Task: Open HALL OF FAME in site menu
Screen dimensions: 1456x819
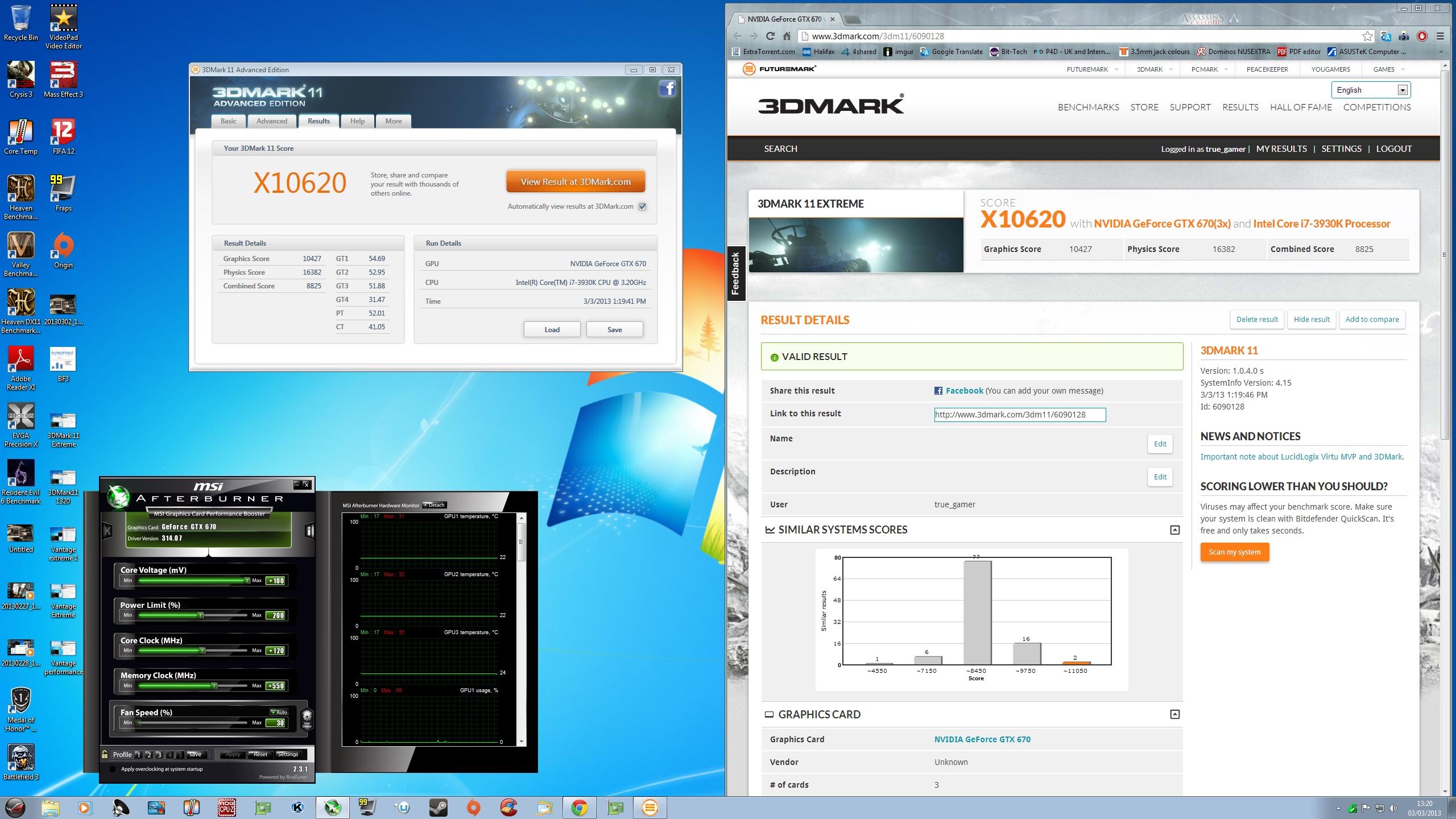Action: (x=1301, y=107)
